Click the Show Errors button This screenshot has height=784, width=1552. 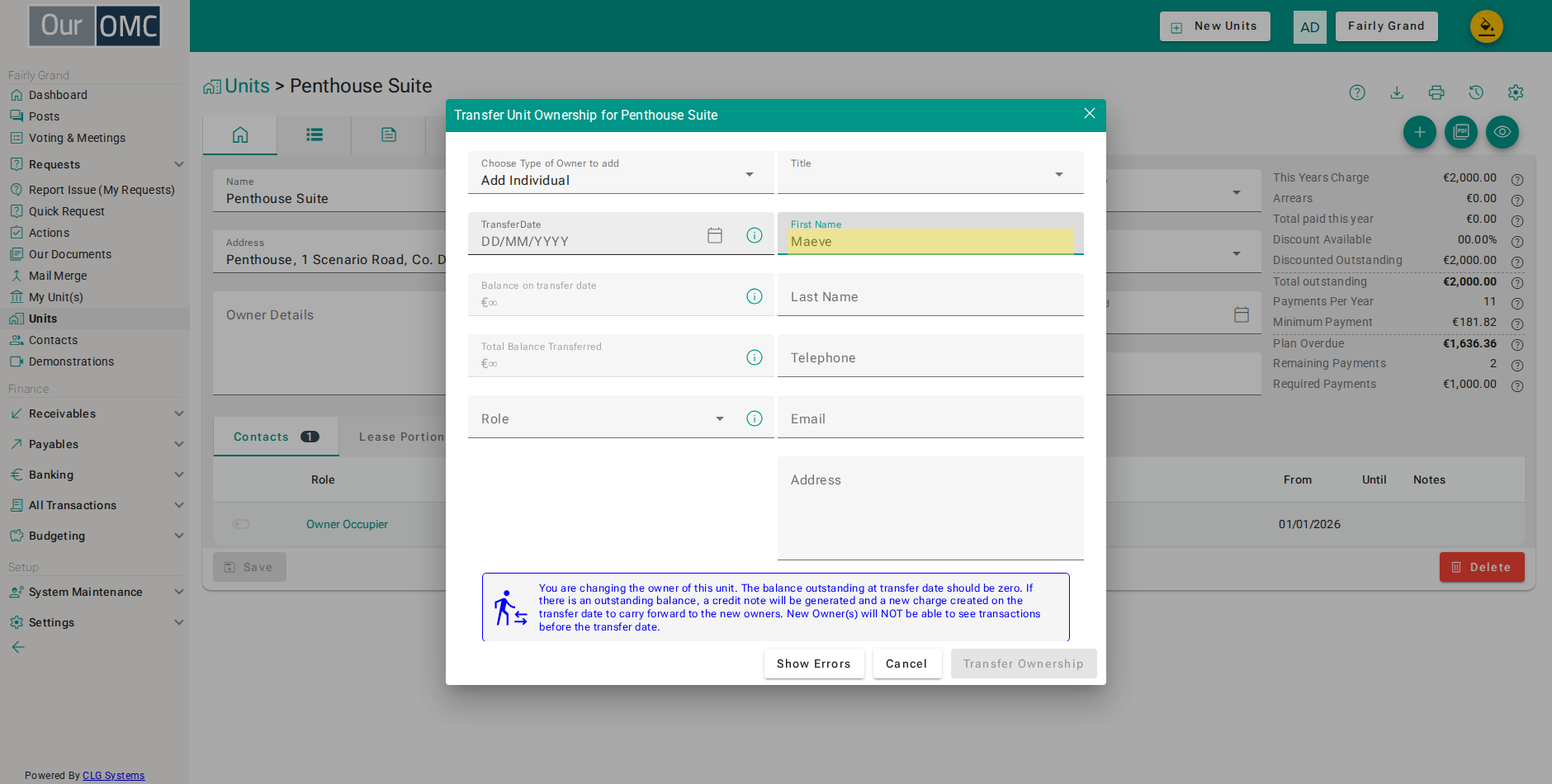tap(814, 664)
